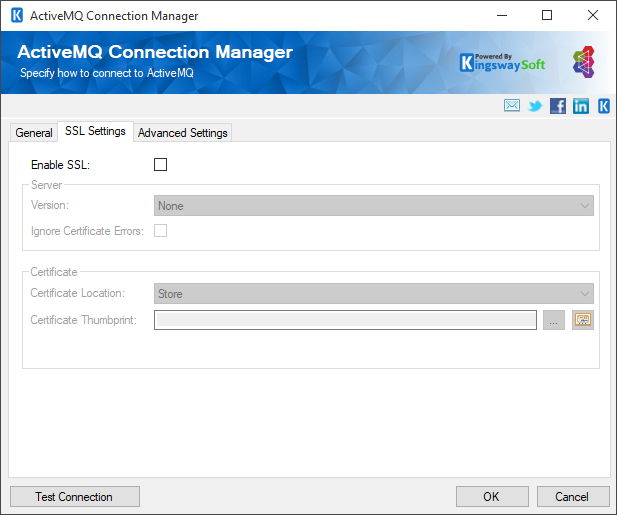Confirm with the OK button

coord(492,497)
